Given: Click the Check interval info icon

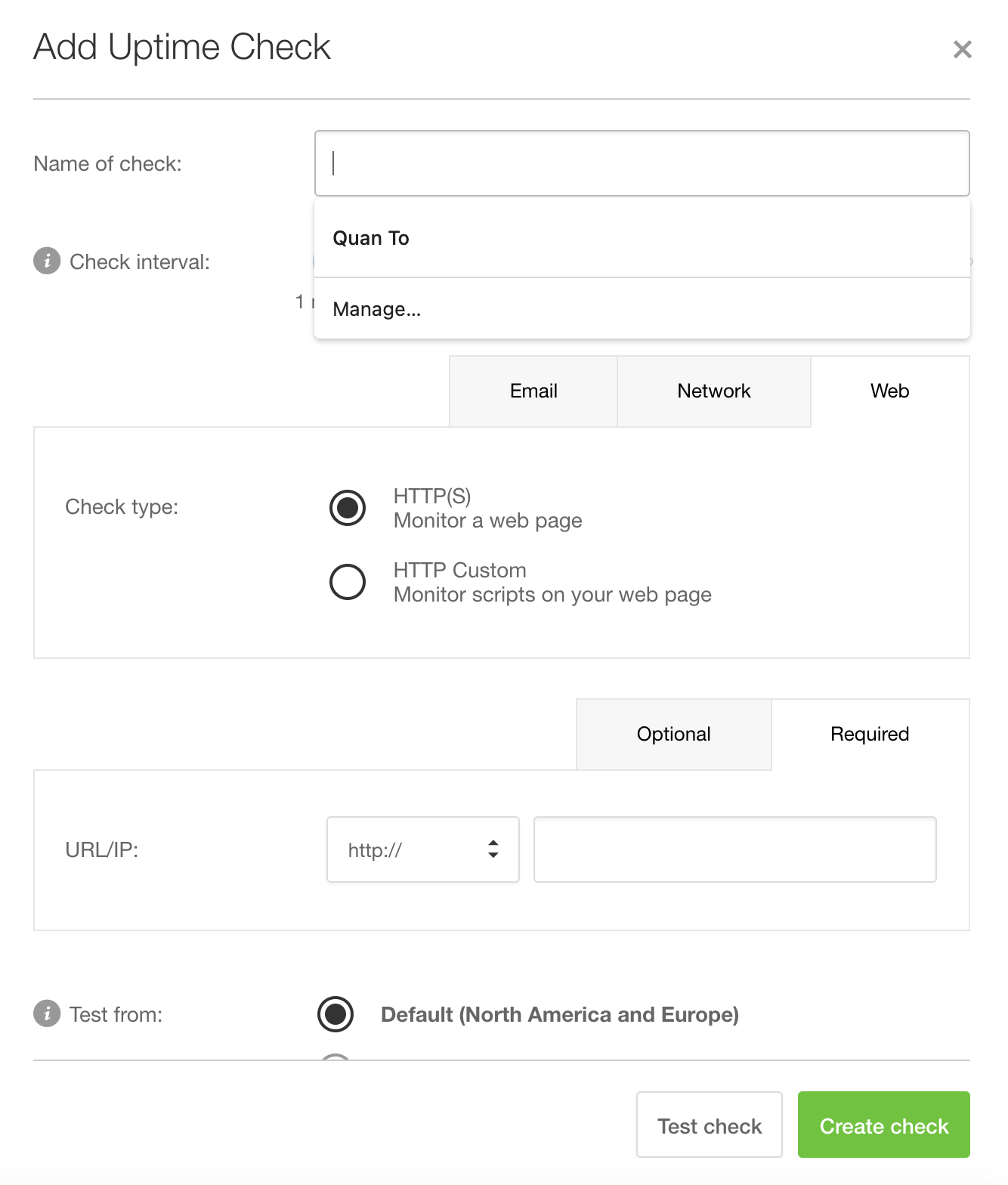Looking at the screenshot, I should (47, 261).
